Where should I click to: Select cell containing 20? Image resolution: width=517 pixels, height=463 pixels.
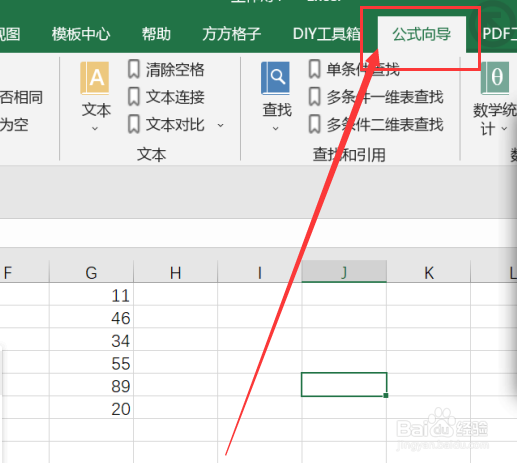(x=91, y=408)
